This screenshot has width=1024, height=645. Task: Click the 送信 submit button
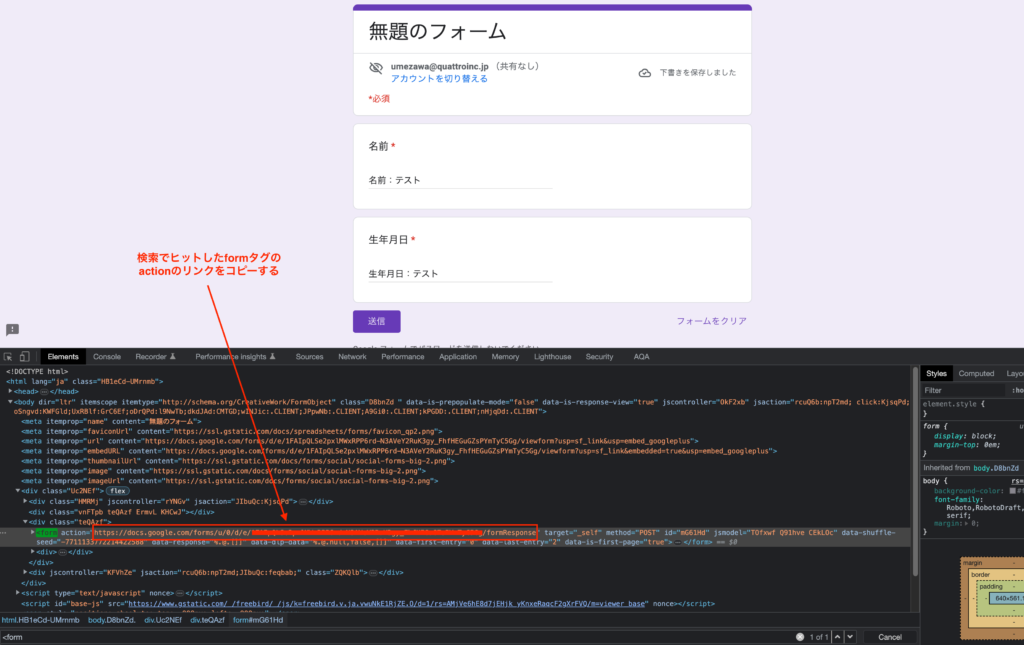pos(376,321)
